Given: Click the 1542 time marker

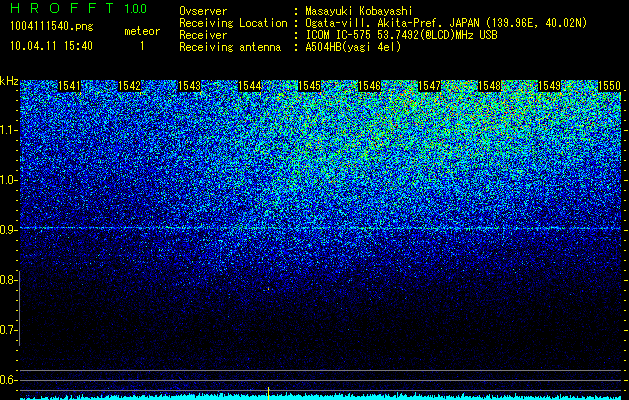Looking at the screenshot, I should click(x=130, y=86).
